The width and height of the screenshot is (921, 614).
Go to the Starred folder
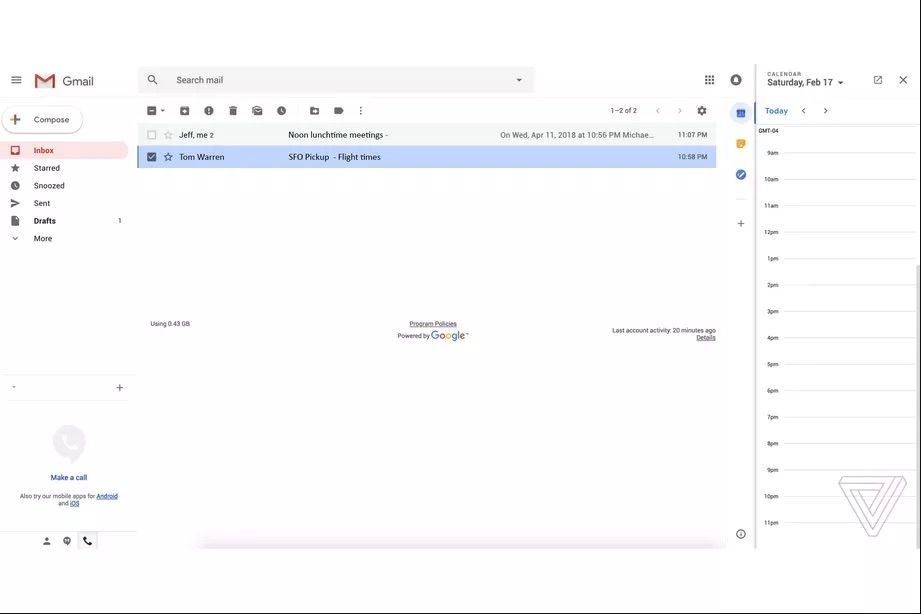tap(47, 168)
